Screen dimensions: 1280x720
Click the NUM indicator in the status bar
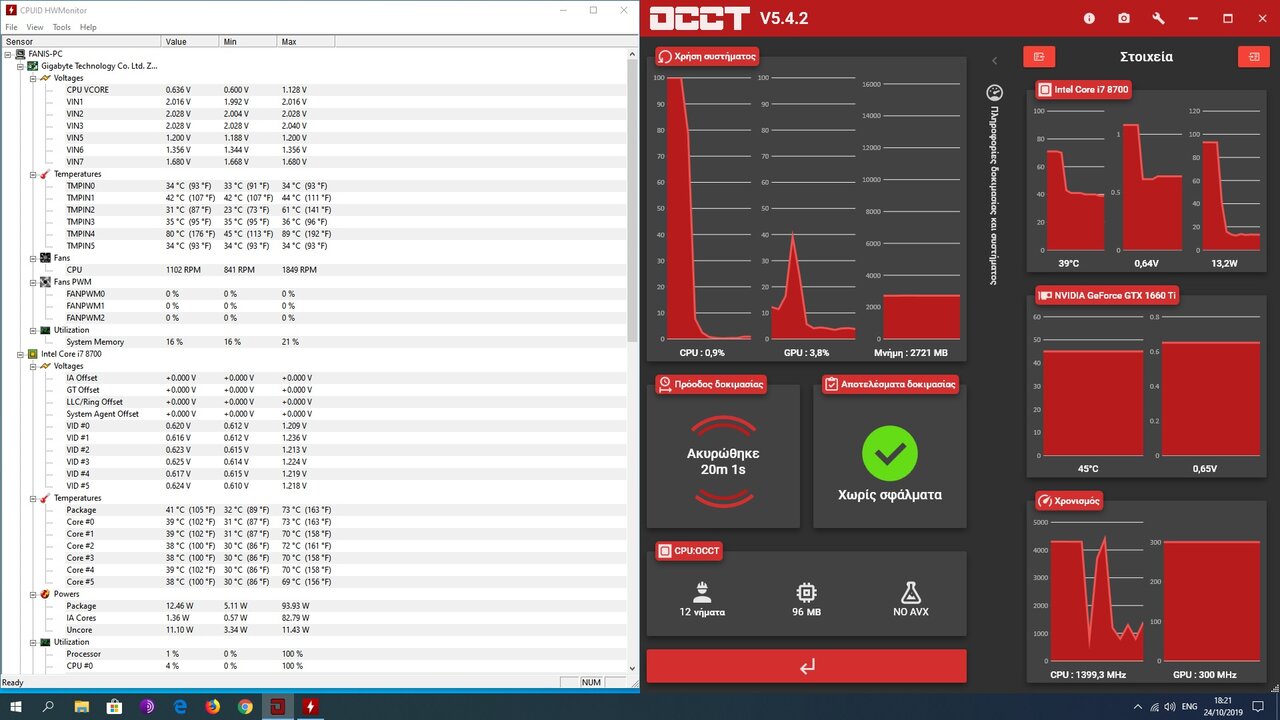(x=591, y=682)
